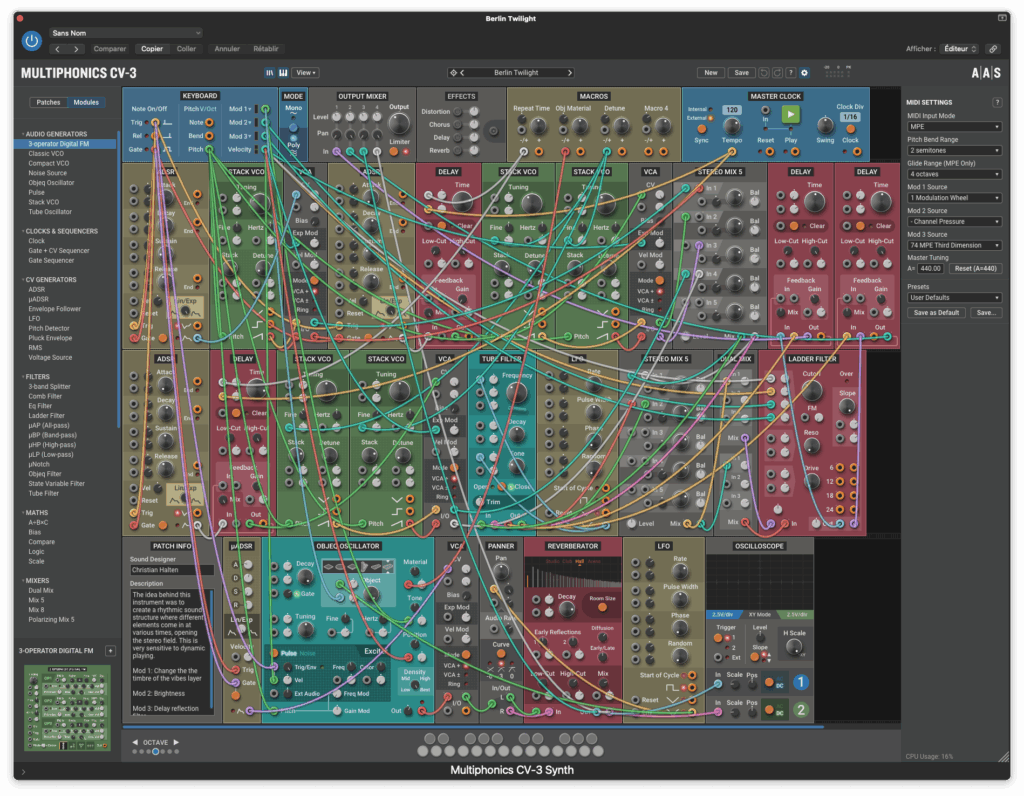The image size is (1024, 796).
Task: Click the link icon beside Éditeur
Action: [x=992, y=48]
